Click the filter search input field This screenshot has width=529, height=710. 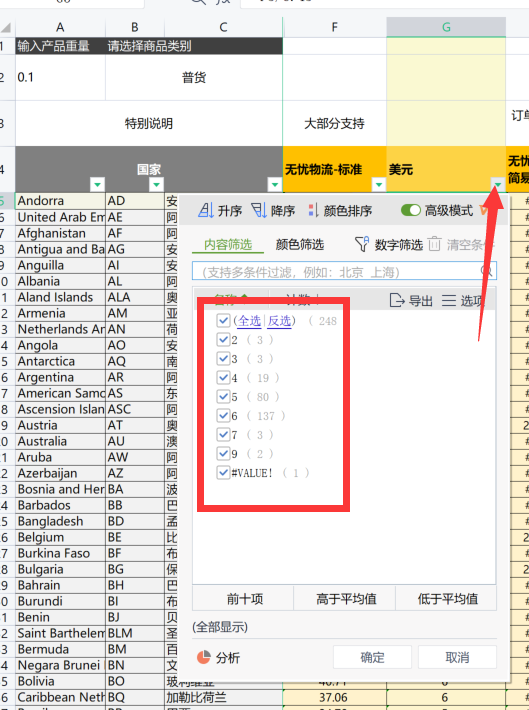pos(344,271)
